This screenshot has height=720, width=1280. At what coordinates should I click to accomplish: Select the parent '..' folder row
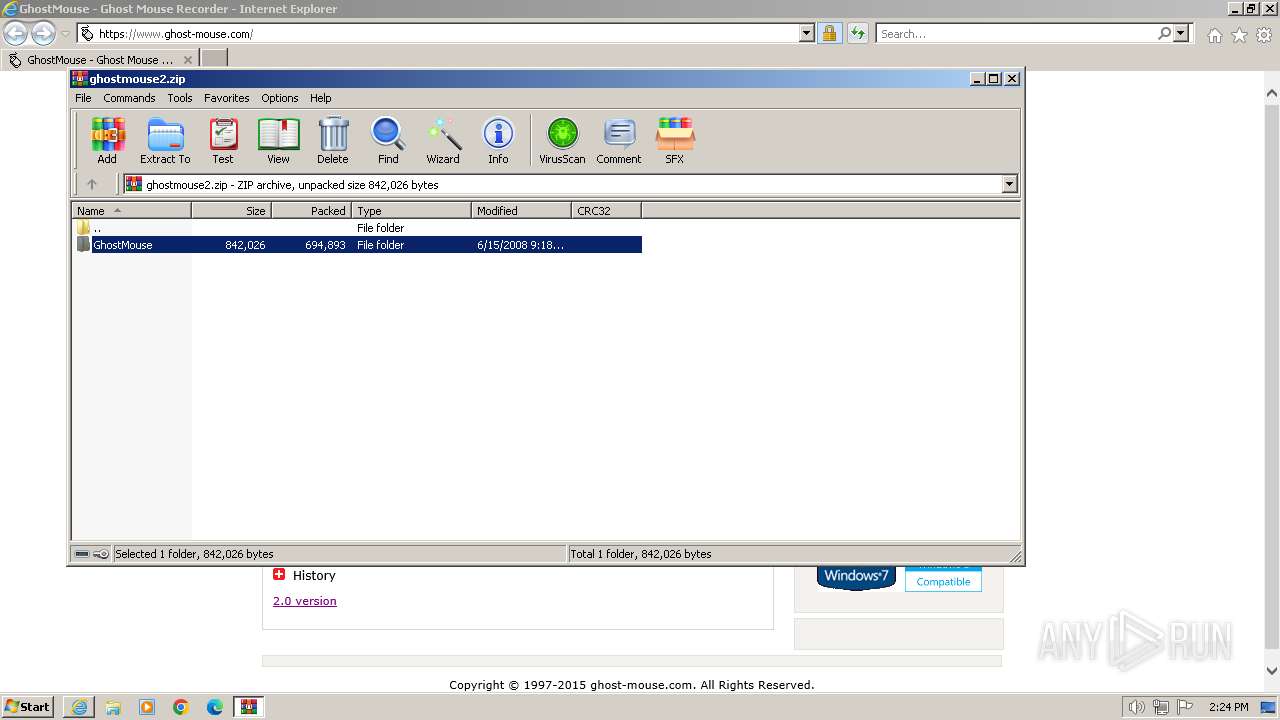(x=358, y=228)
